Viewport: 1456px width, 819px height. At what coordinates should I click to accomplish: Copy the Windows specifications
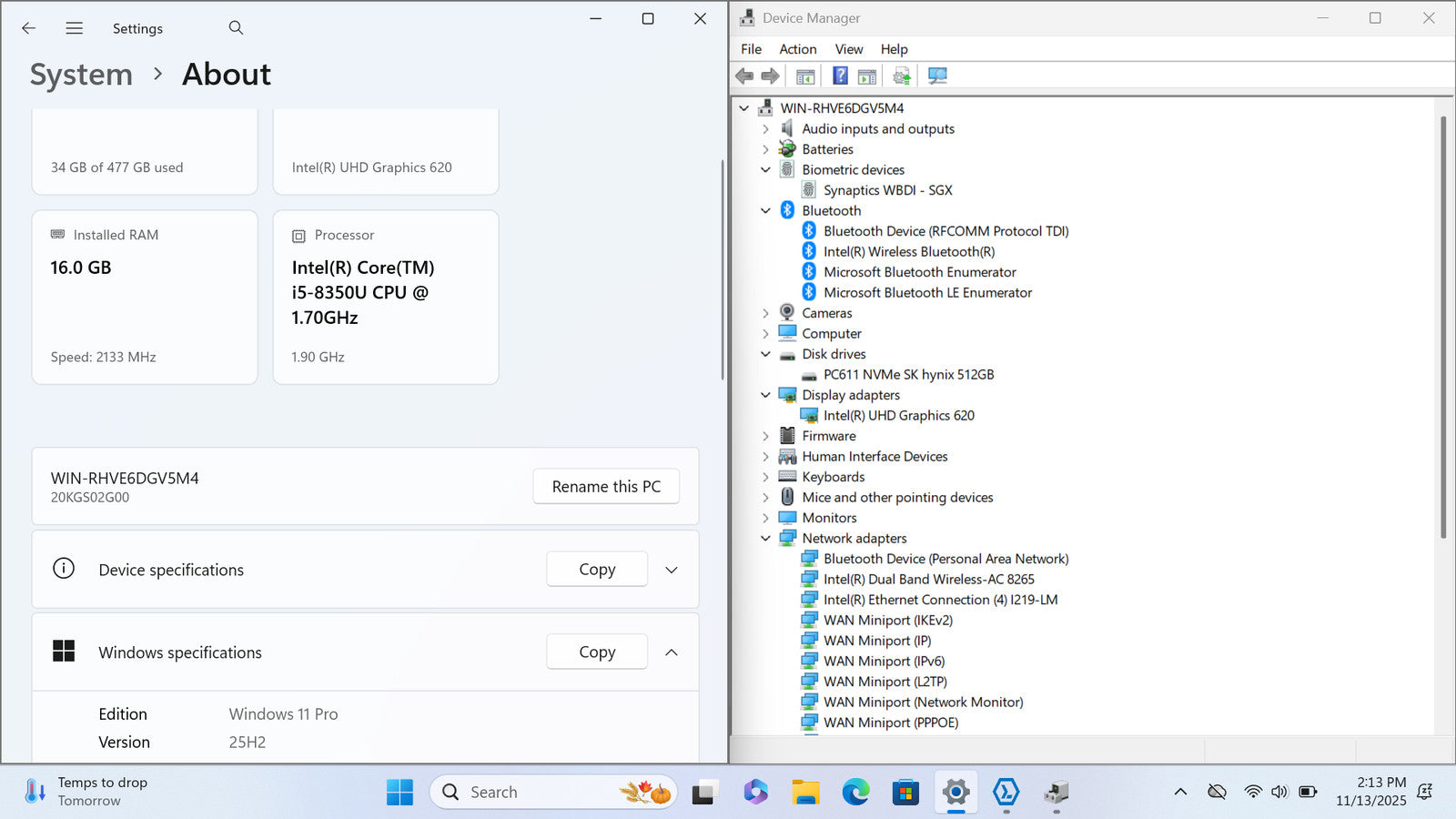coord(597,652)
